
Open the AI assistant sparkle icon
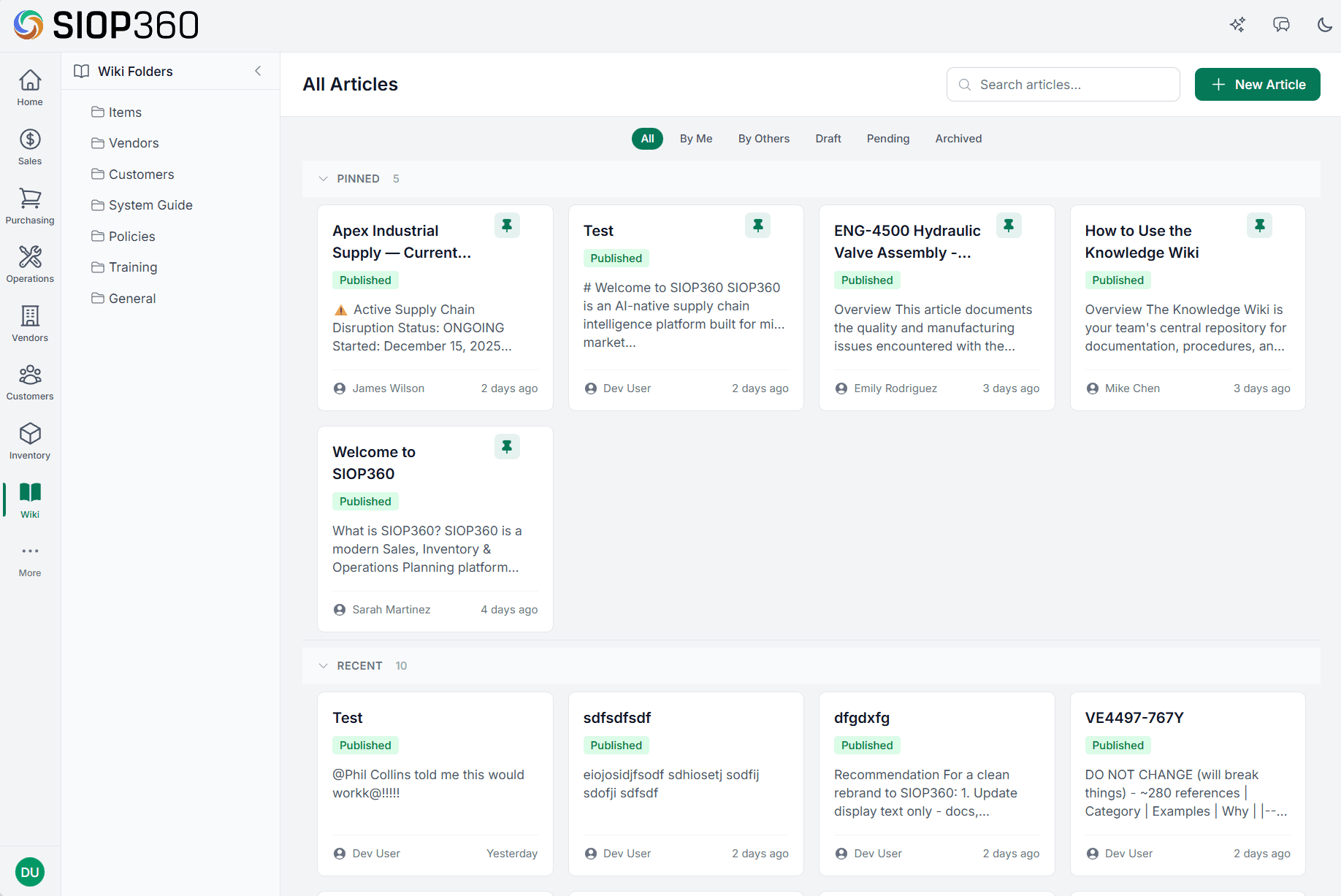click(1237, 24)
